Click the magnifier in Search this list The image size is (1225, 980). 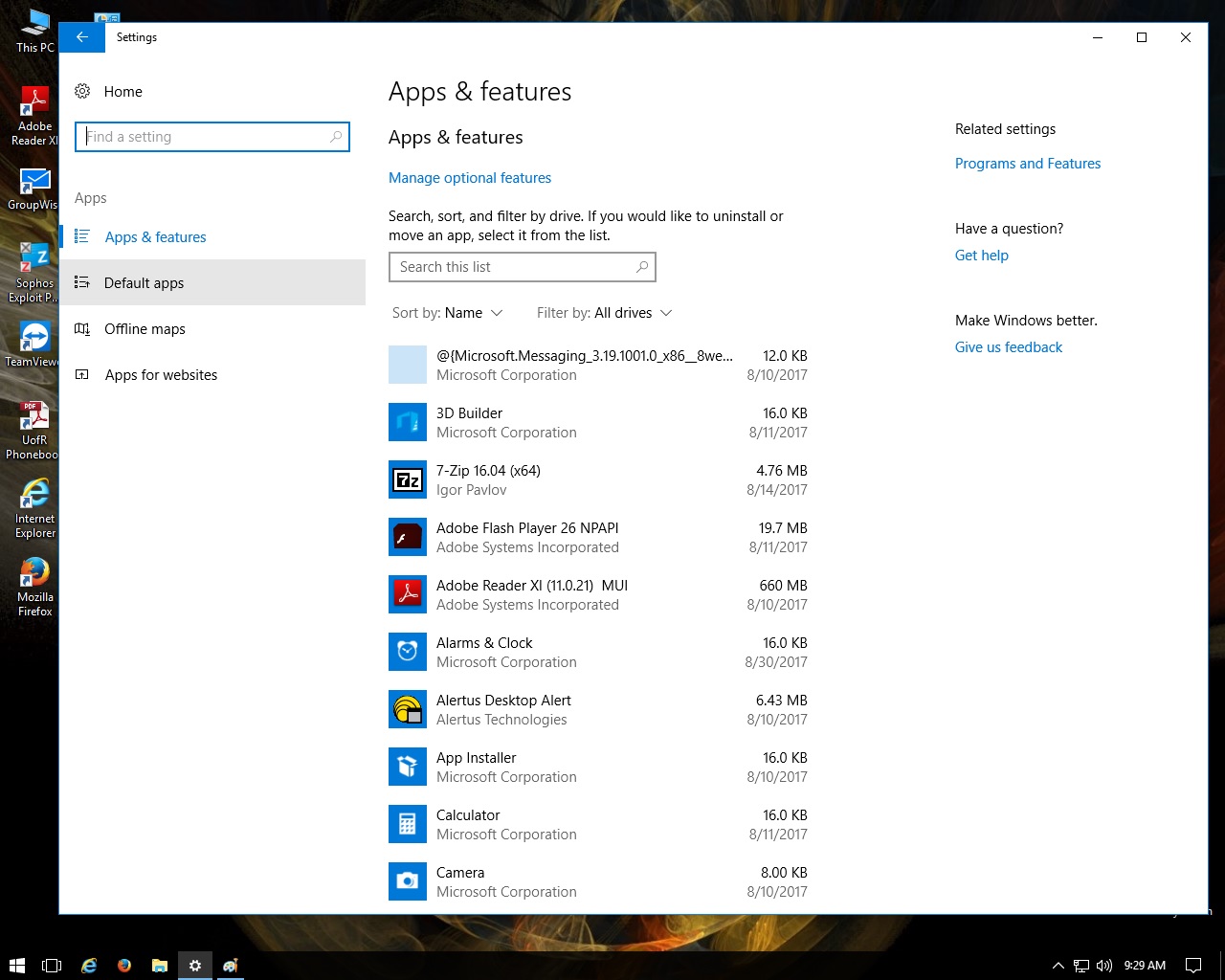point(642,267)
